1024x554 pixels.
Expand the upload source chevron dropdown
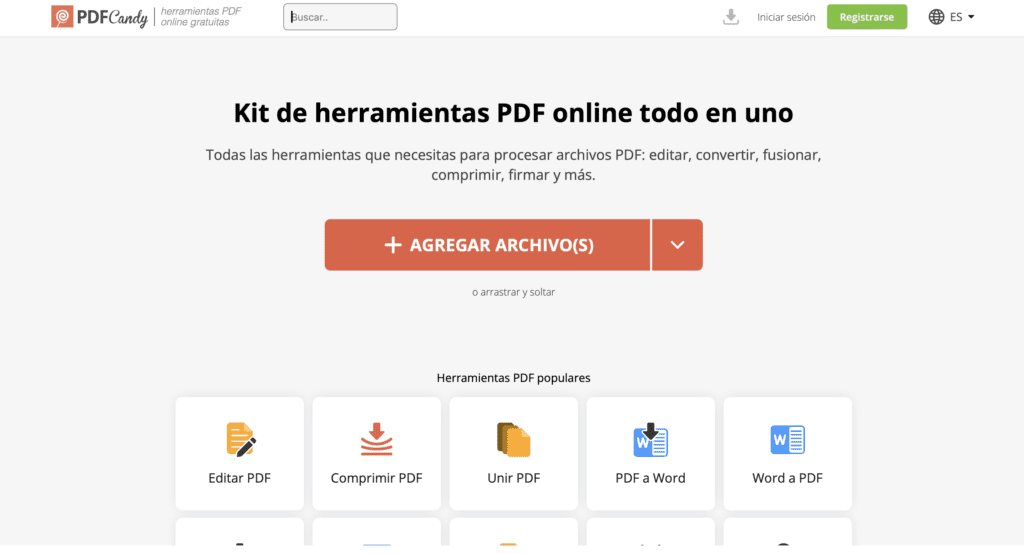[x=677, y=245]
